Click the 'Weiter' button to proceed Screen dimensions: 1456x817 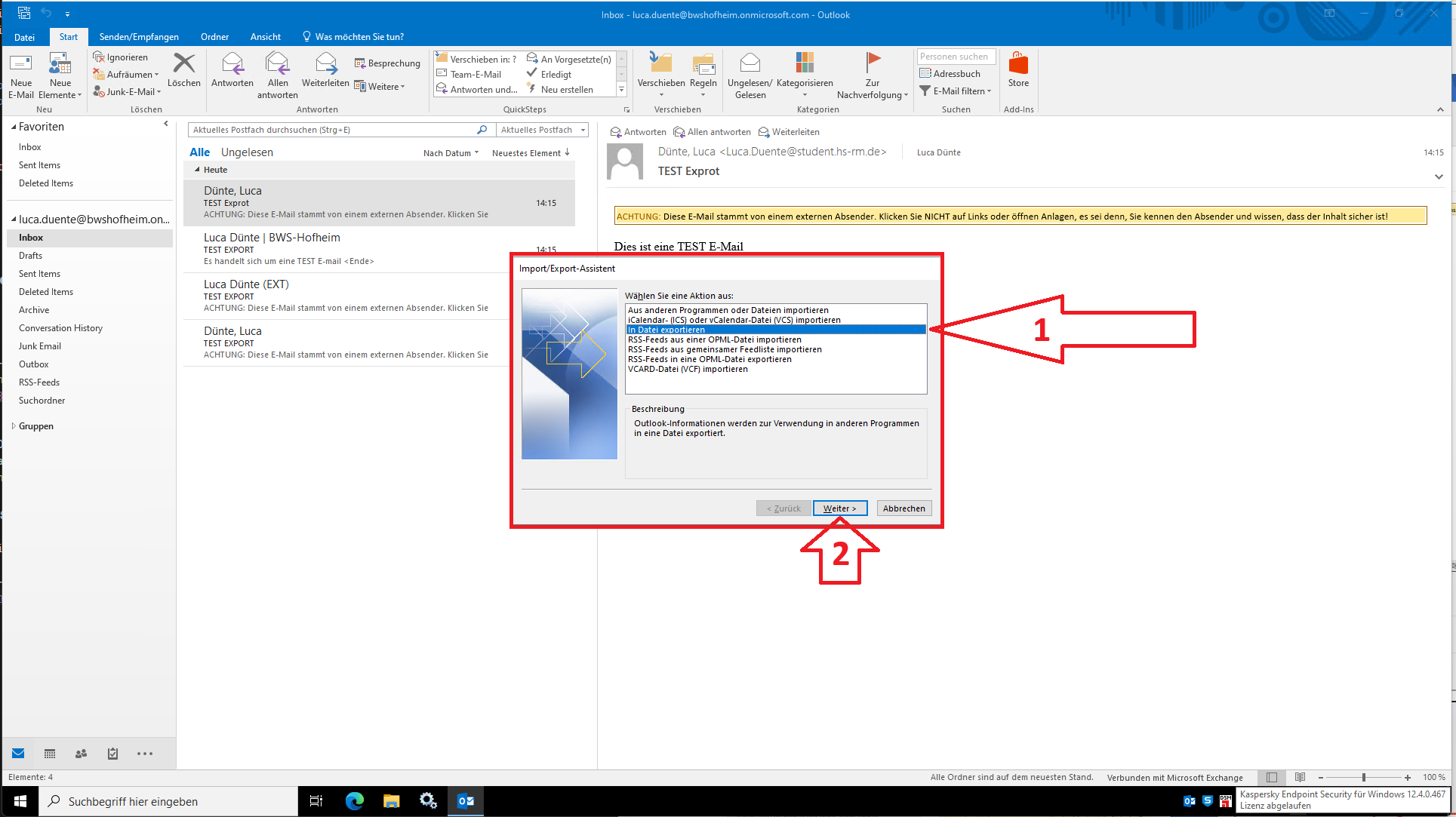[838, 508]
